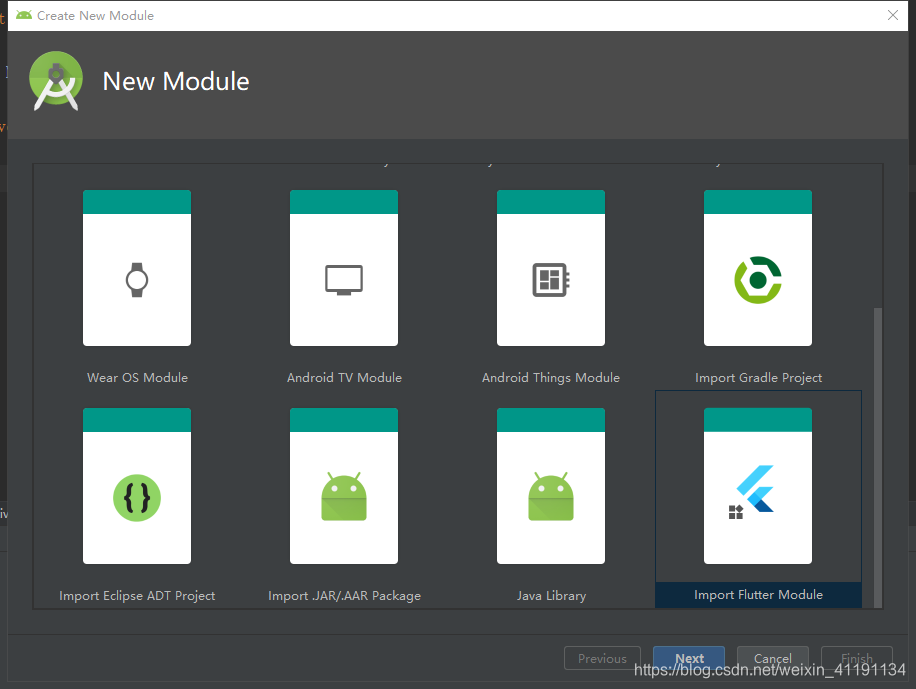The width and height of the screenshot is (916, 689).
Task: Click the Import Eclipse ADT Project label
Action: 137,596
